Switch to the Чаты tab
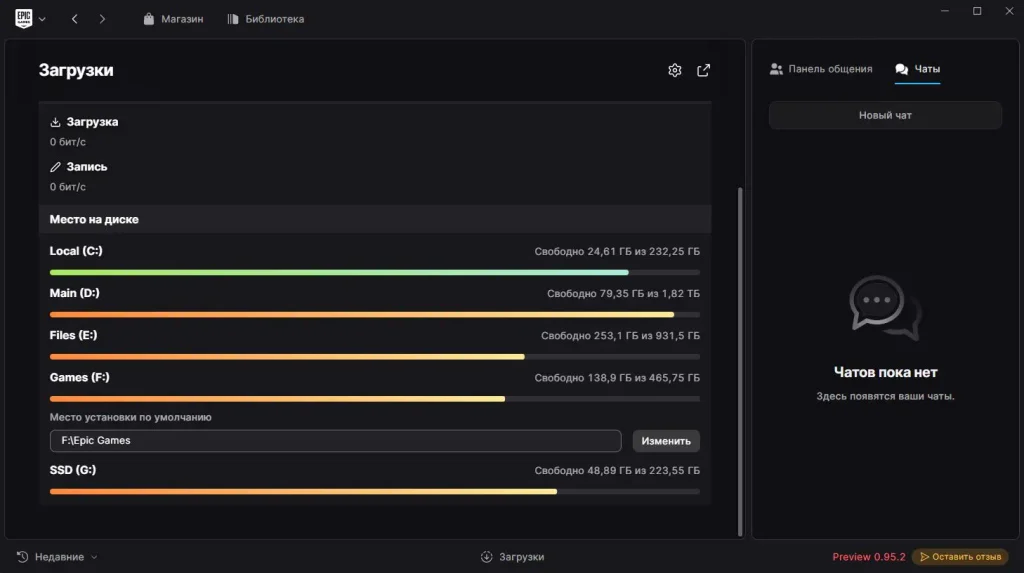This screenshot has height=573, width=1024. (918, 69)
